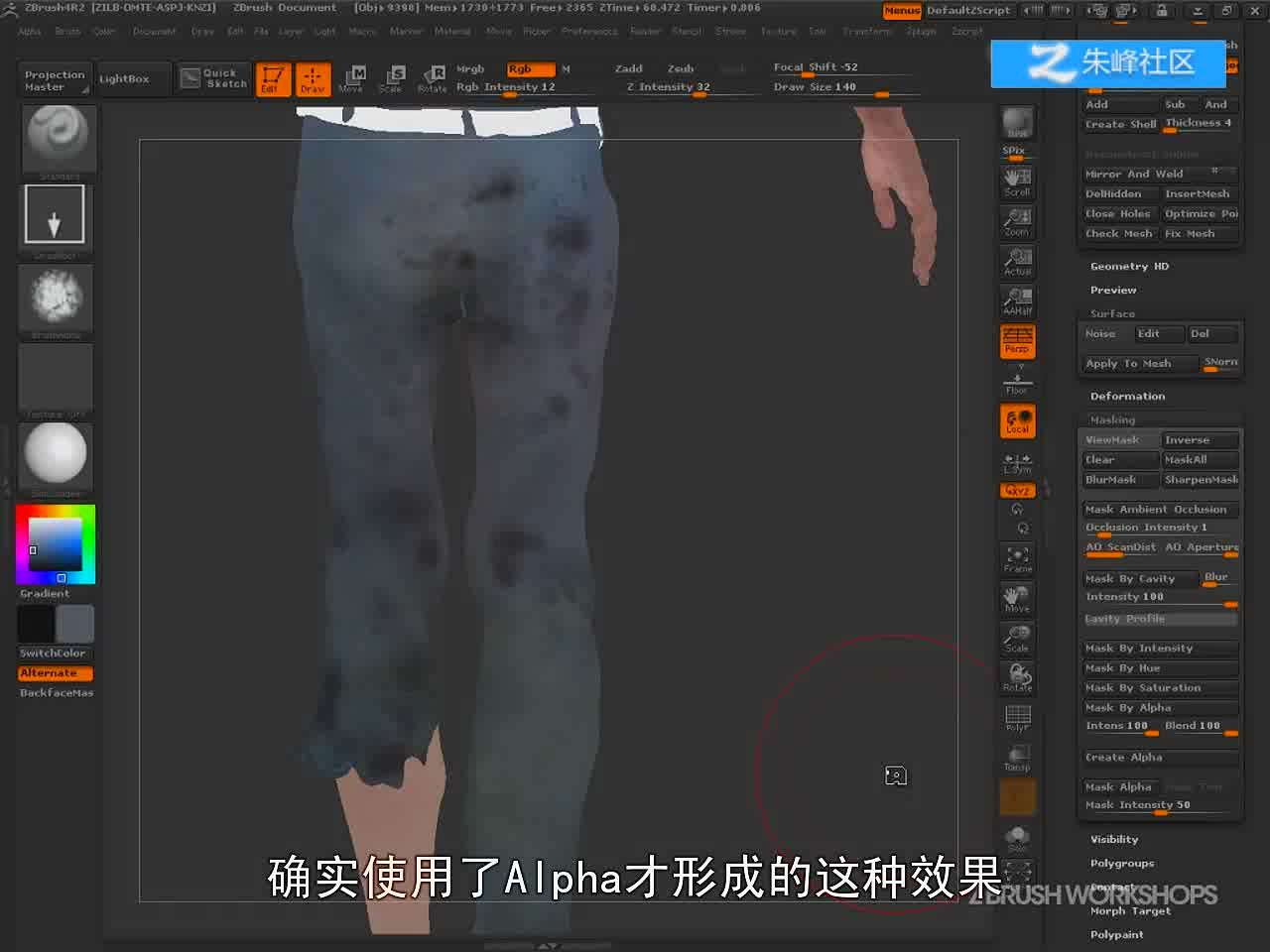Open the empty Texture Off slot
The width and height of the screenshot is (1270, 952).
click(x=56, y=377)
